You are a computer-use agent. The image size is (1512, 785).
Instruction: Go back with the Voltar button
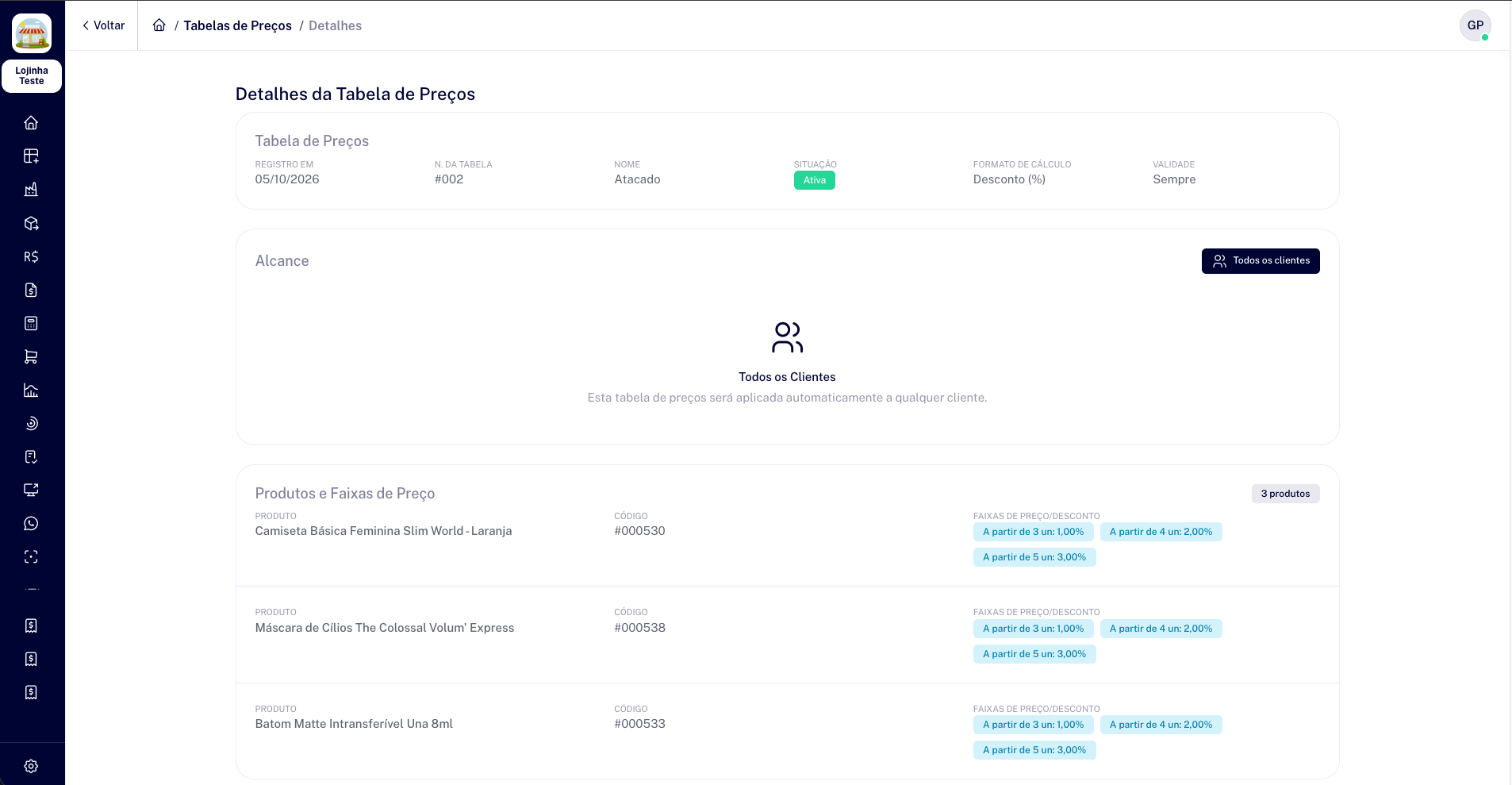[x=103, y=25]
